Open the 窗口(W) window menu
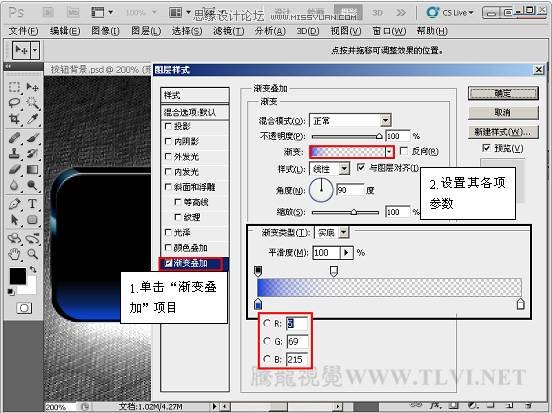 389,31
